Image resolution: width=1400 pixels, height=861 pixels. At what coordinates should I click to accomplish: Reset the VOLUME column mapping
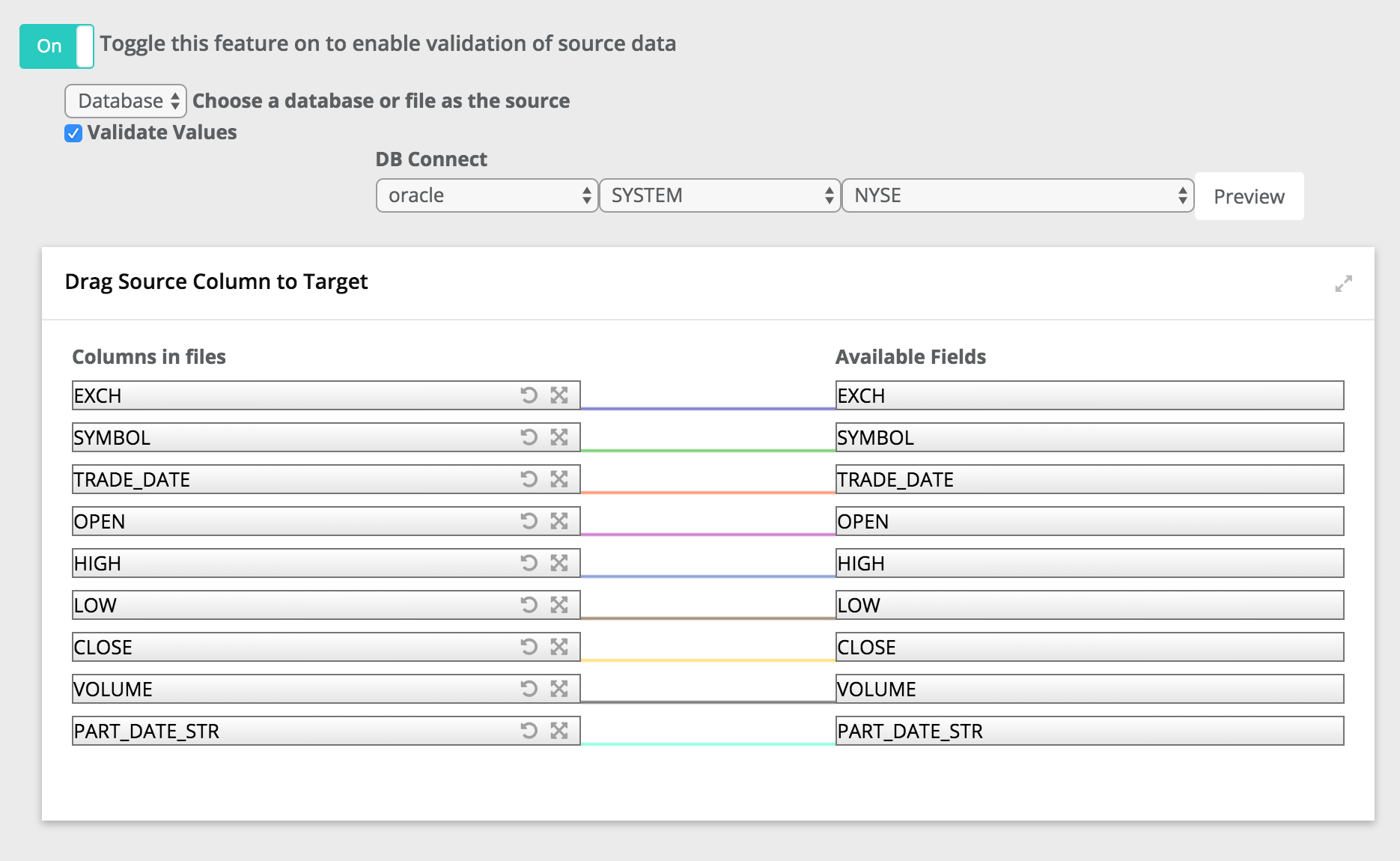pyautogui.click(x=529, y=689)
